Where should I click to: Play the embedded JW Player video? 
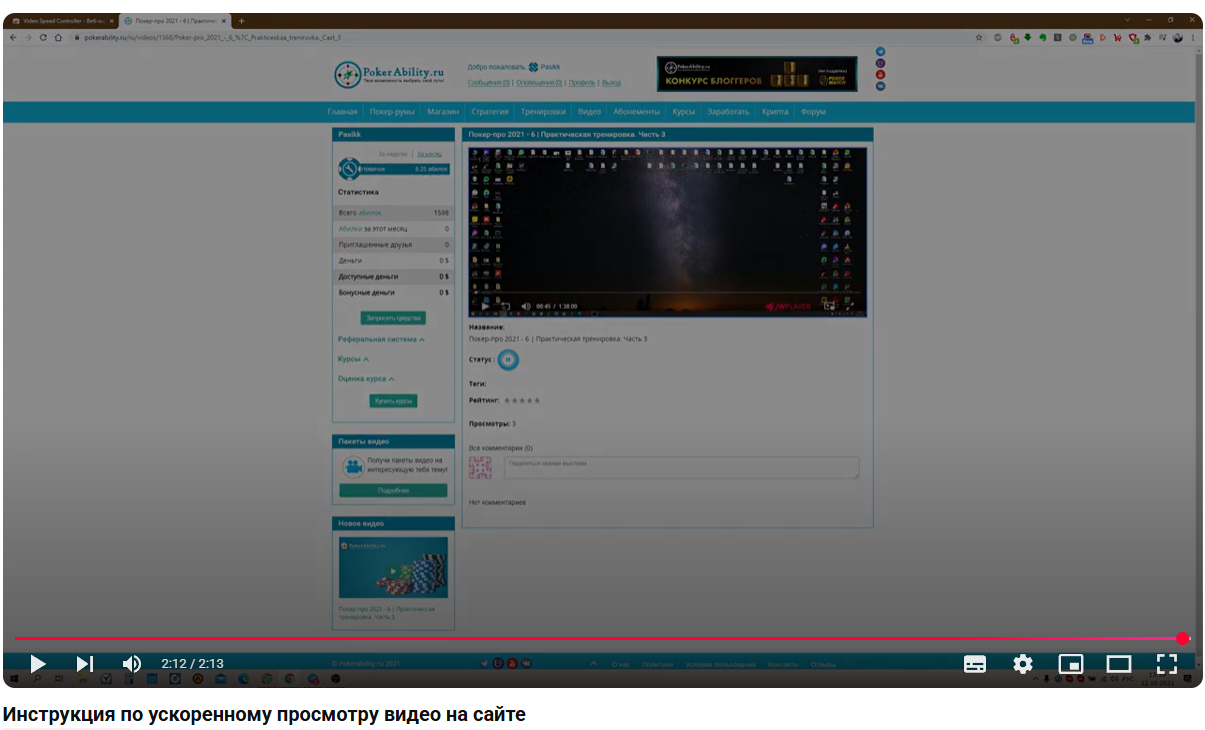click(x=485, y=306)
